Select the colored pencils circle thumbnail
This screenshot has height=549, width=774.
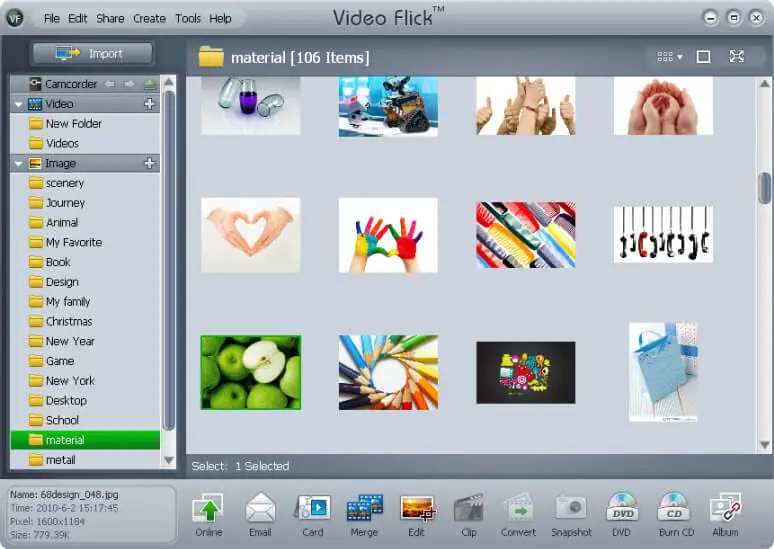[x=388, y=372]
